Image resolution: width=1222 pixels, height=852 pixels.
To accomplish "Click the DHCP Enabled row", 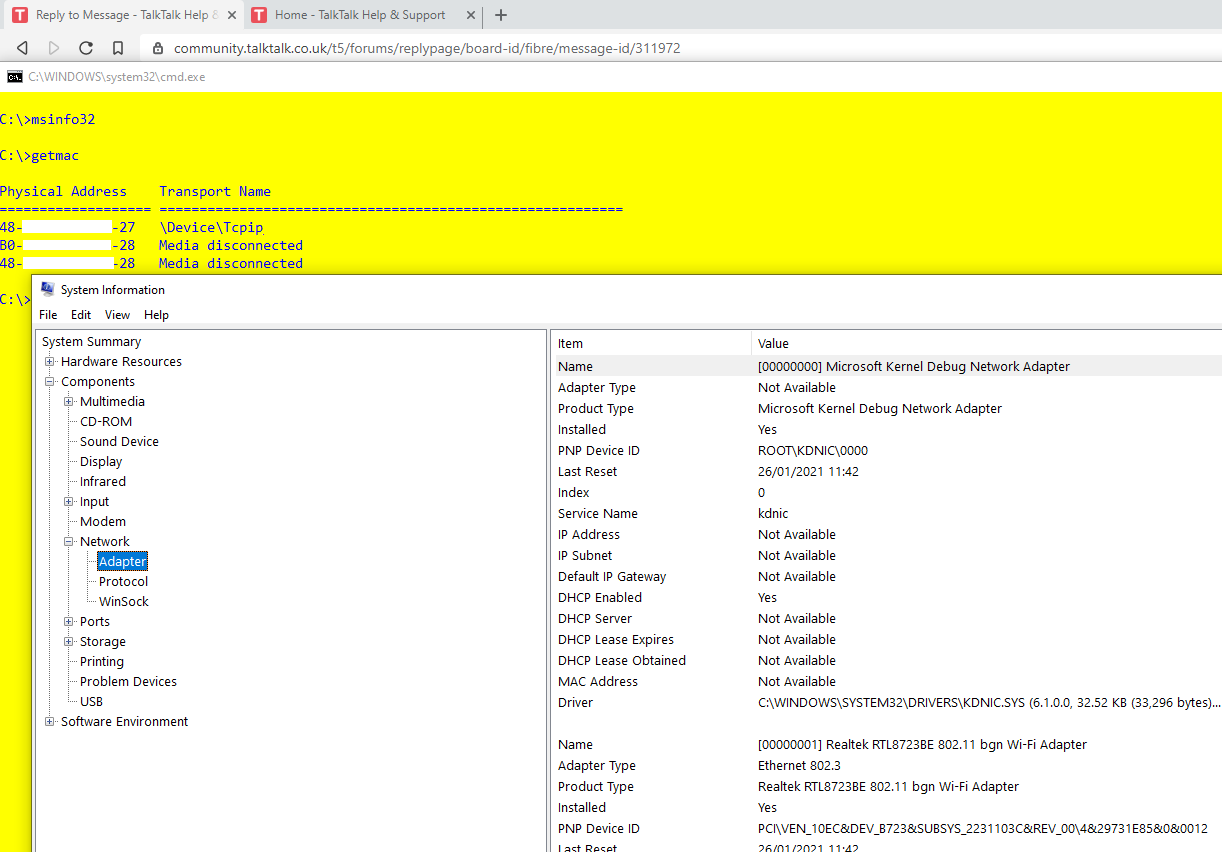I will click(x=887, y=598).
